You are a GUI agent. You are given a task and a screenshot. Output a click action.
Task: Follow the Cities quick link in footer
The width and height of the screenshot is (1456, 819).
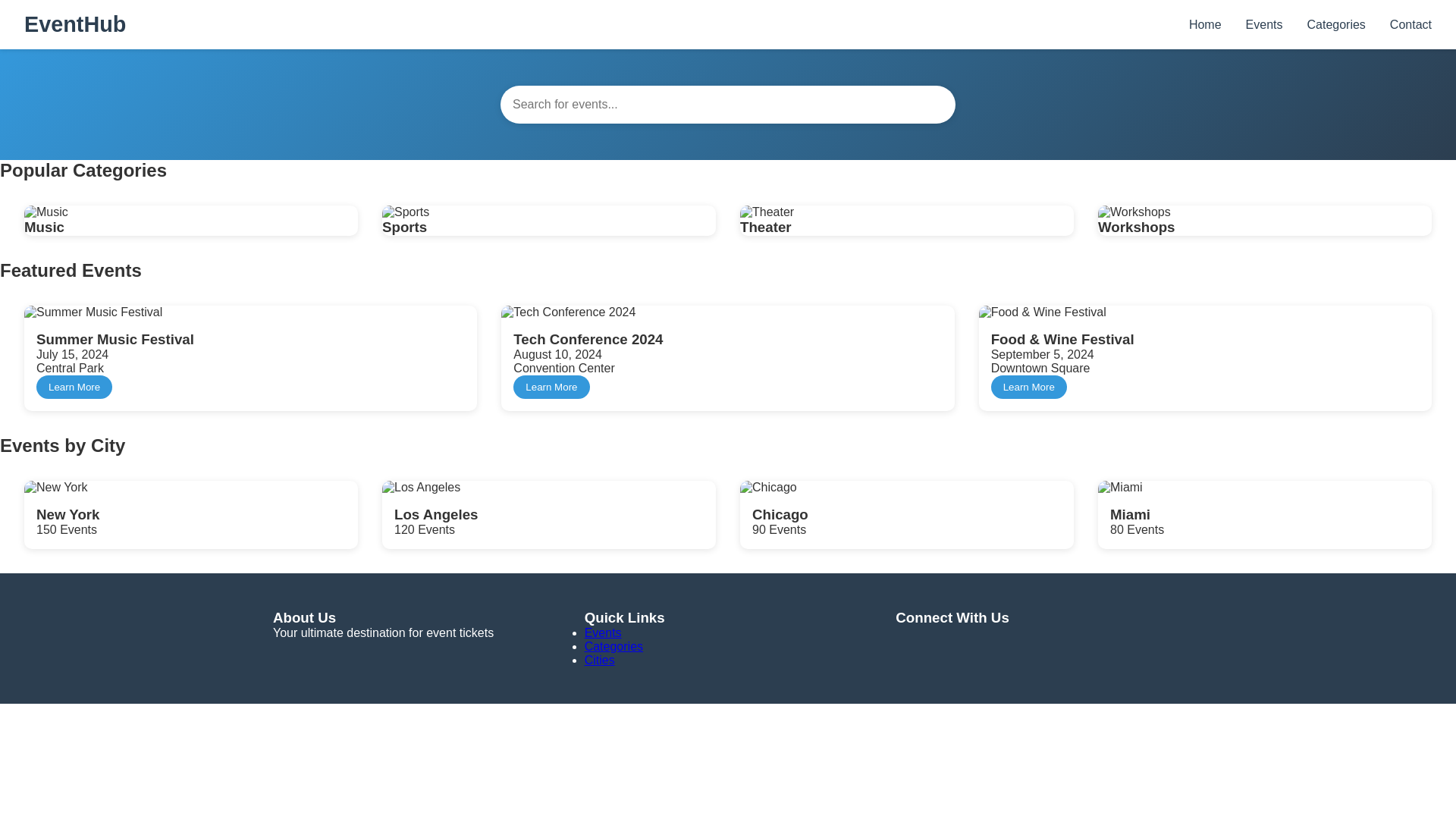[599, 661]
